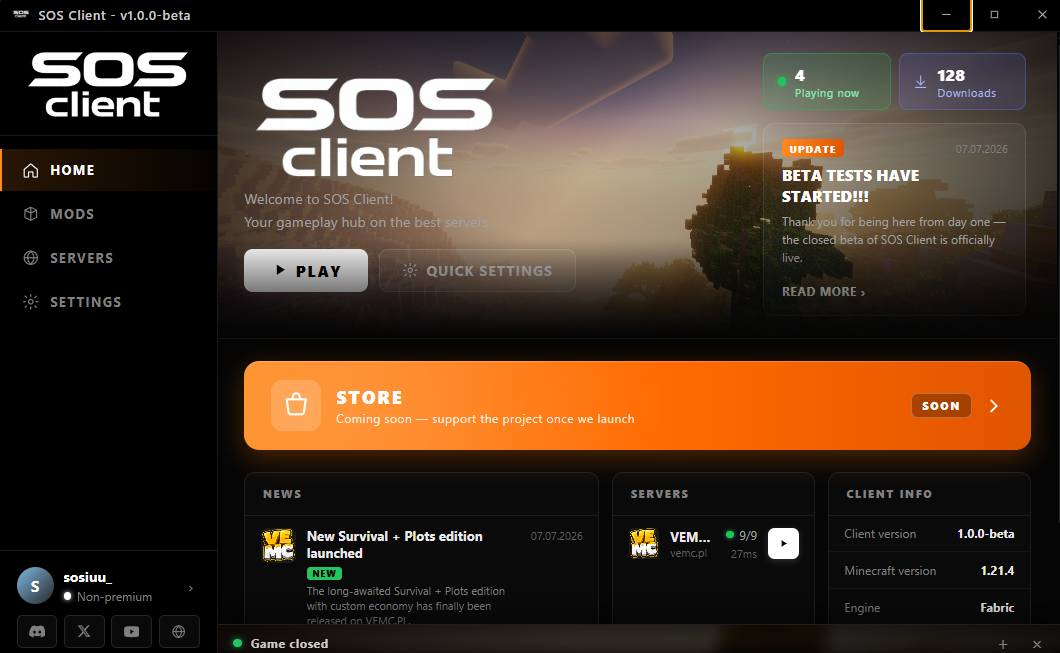Open the SETTINGS section
This screenshot has width=1060, height=653.
[x=109, y=302]
